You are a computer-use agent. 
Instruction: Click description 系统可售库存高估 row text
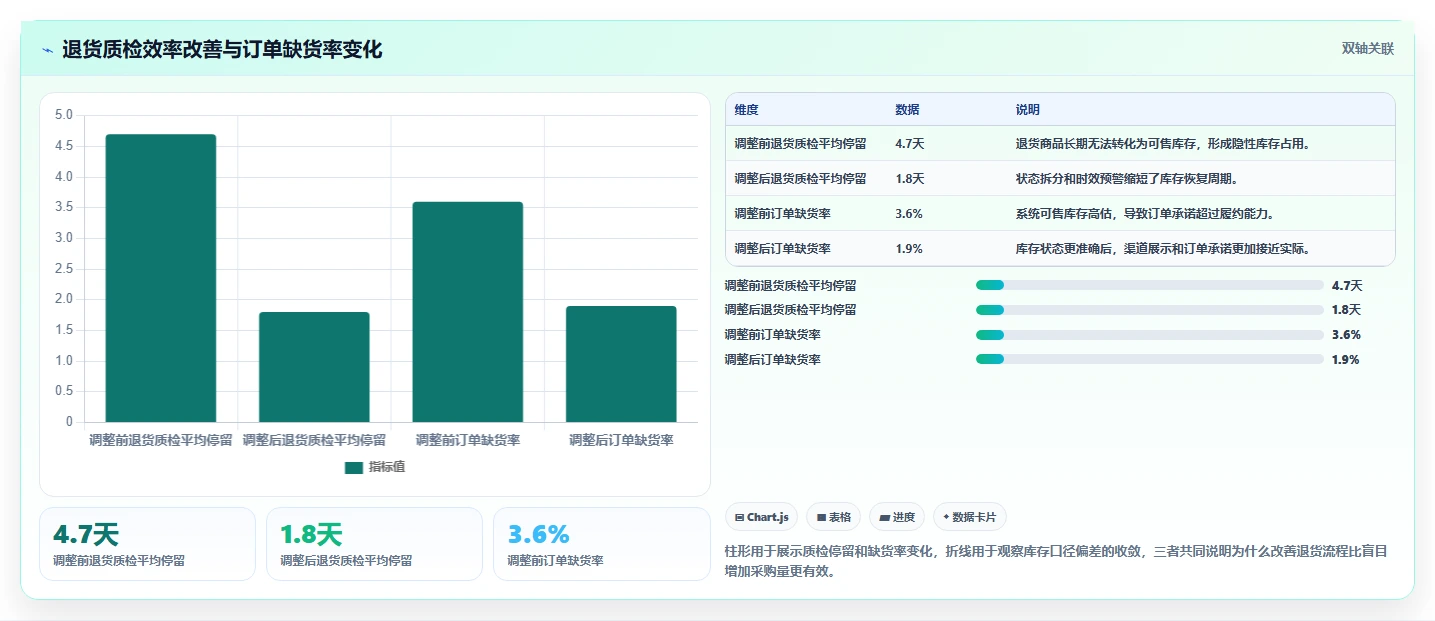1145,214
